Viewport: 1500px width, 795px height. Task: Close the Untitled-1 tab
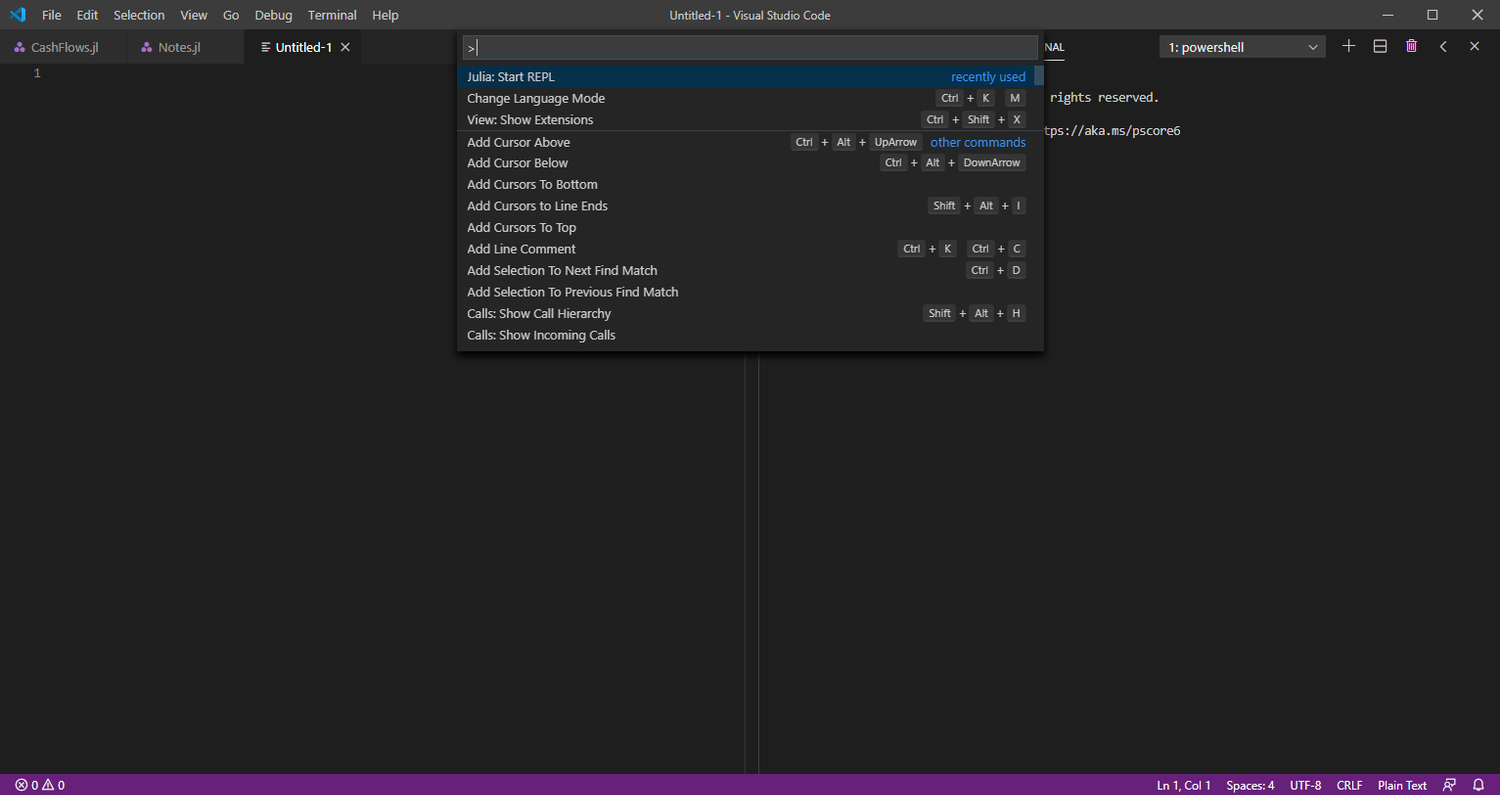click(345, 47)
